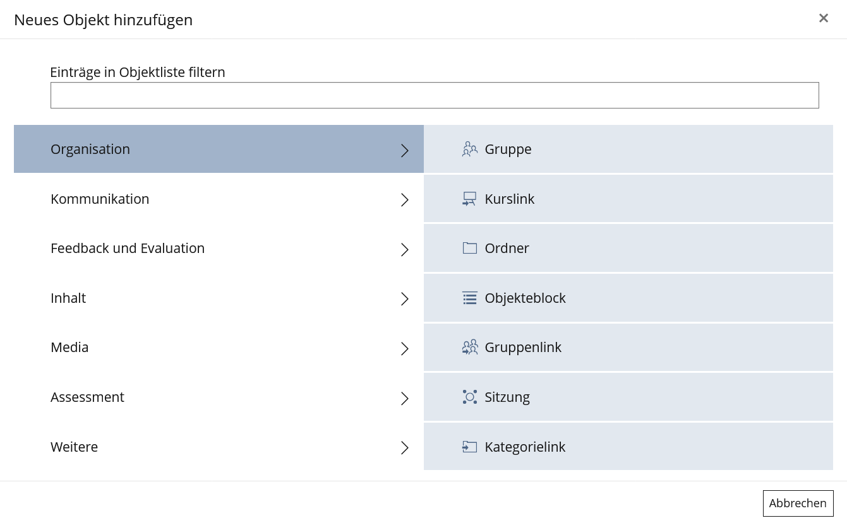Click the Sitzung session icon
Screen dimensions: 847x523
[469, 397]
